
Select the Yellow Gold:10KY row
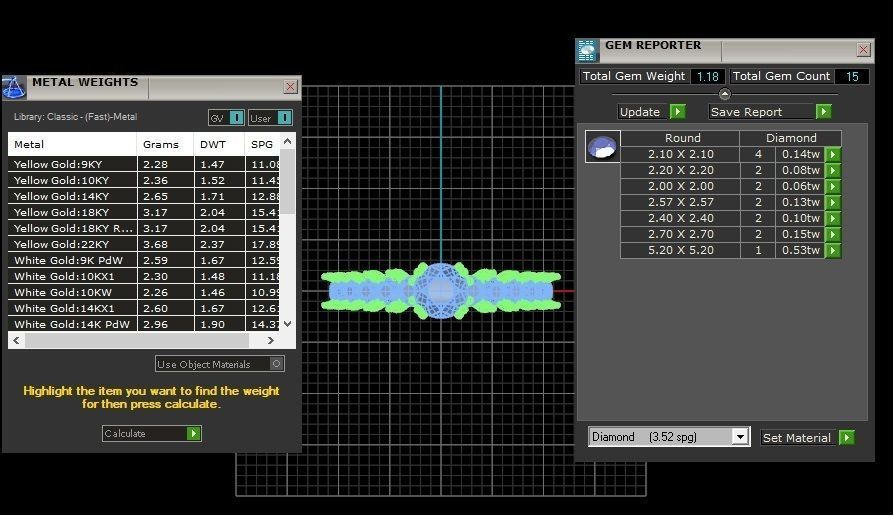[x=144, y=180]
